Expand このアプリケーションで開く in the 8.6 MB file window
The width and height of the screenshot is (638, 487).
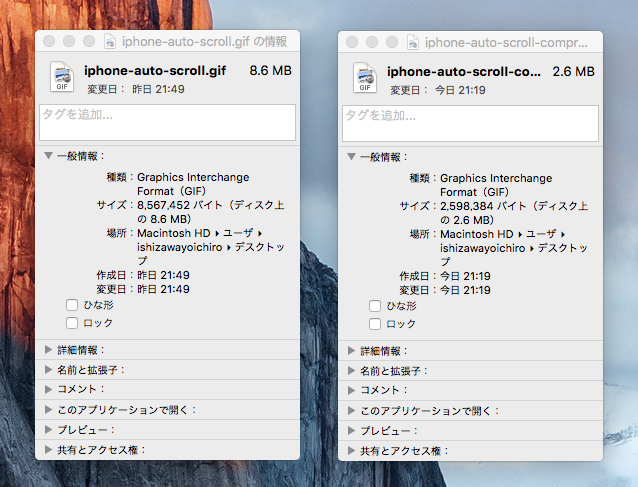point(48,409)
